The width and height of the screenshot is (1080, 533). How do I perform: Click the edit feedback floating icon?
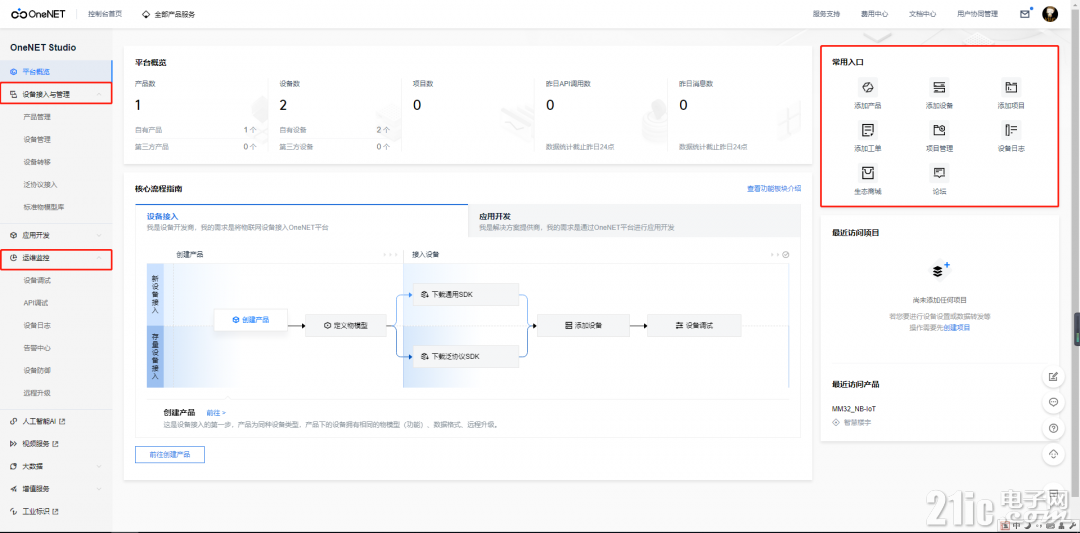[1052, 377]
